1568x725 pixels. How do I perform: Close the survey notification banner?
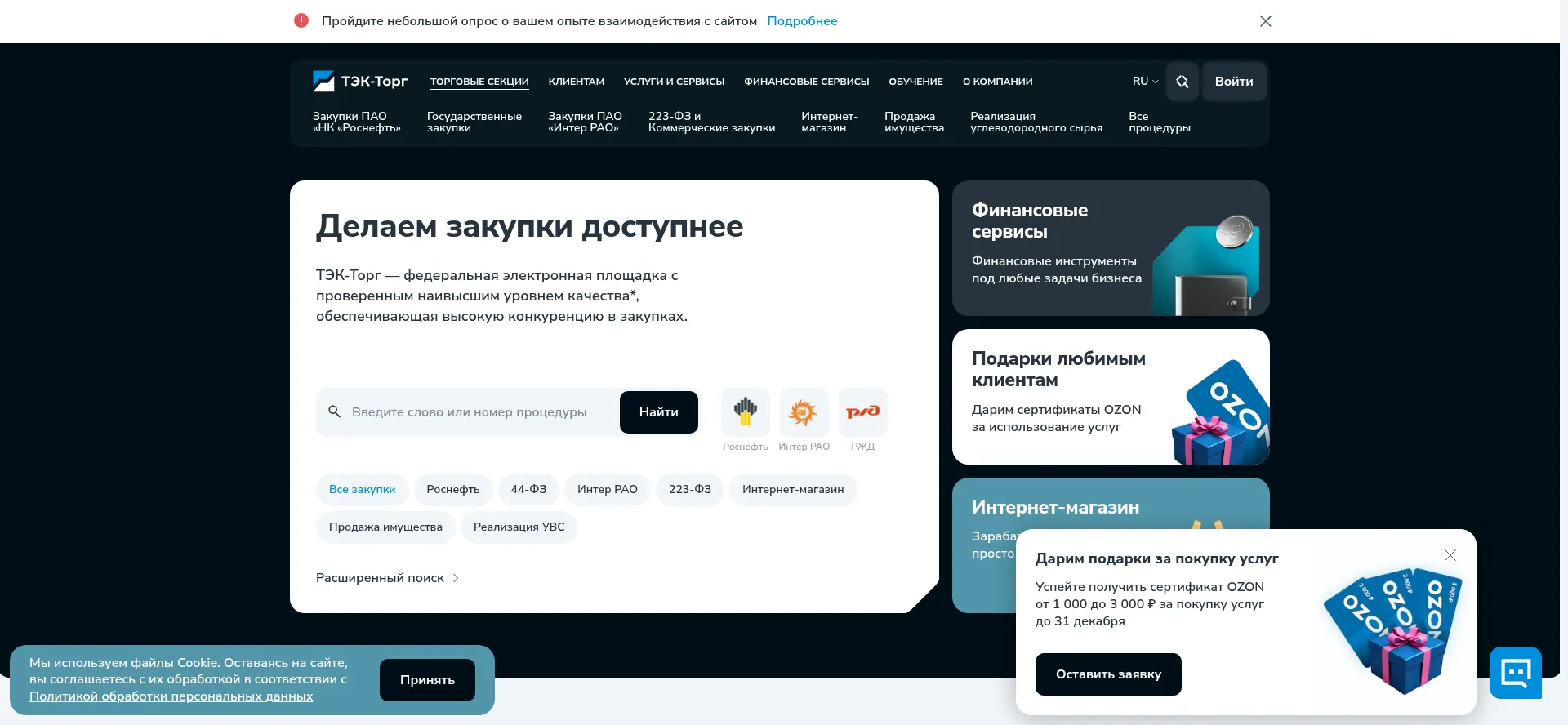coord(1266,21)
